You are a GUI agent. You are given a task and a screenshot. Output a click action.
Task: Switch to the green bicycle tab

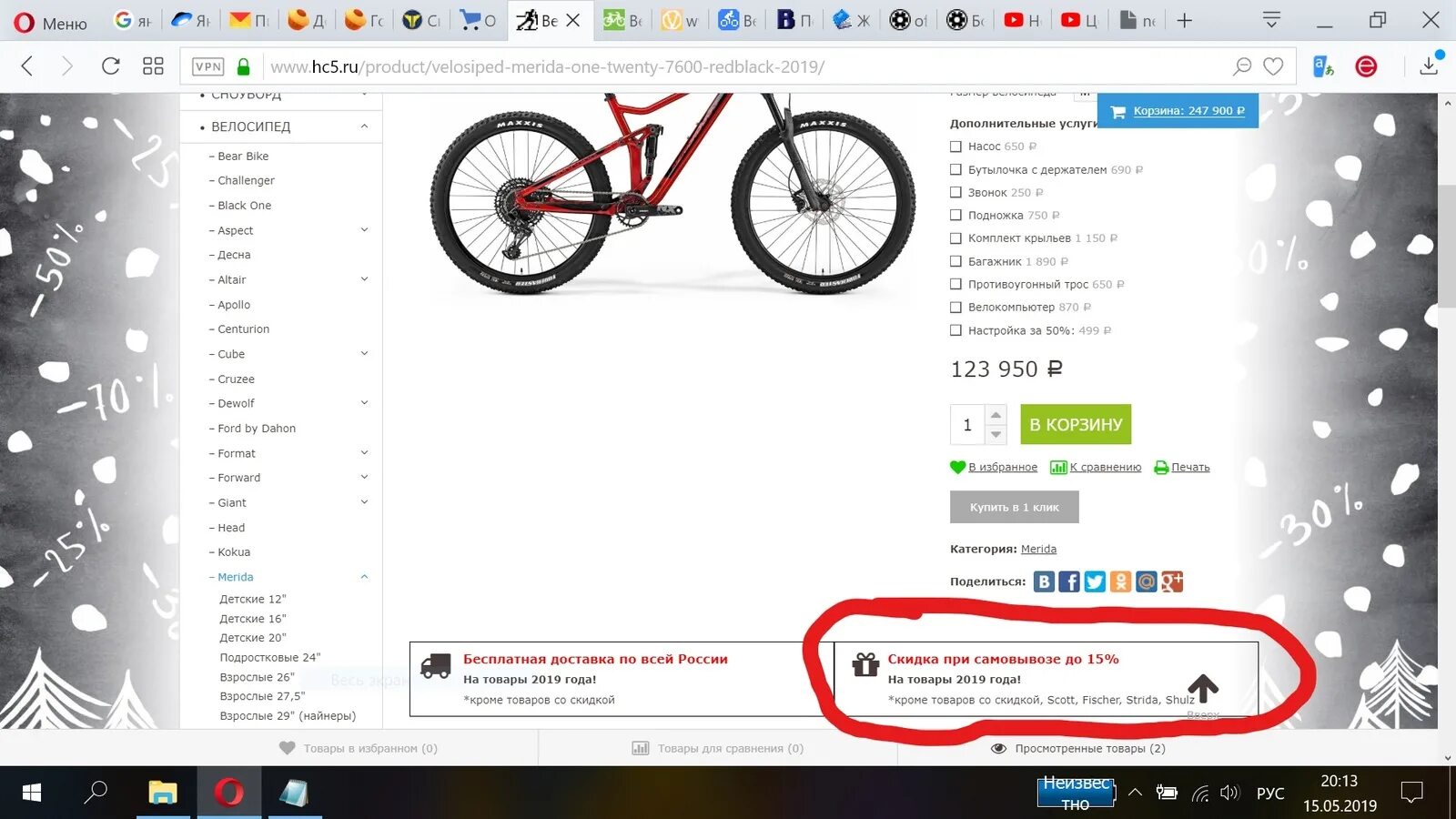(x=622, y=20)
